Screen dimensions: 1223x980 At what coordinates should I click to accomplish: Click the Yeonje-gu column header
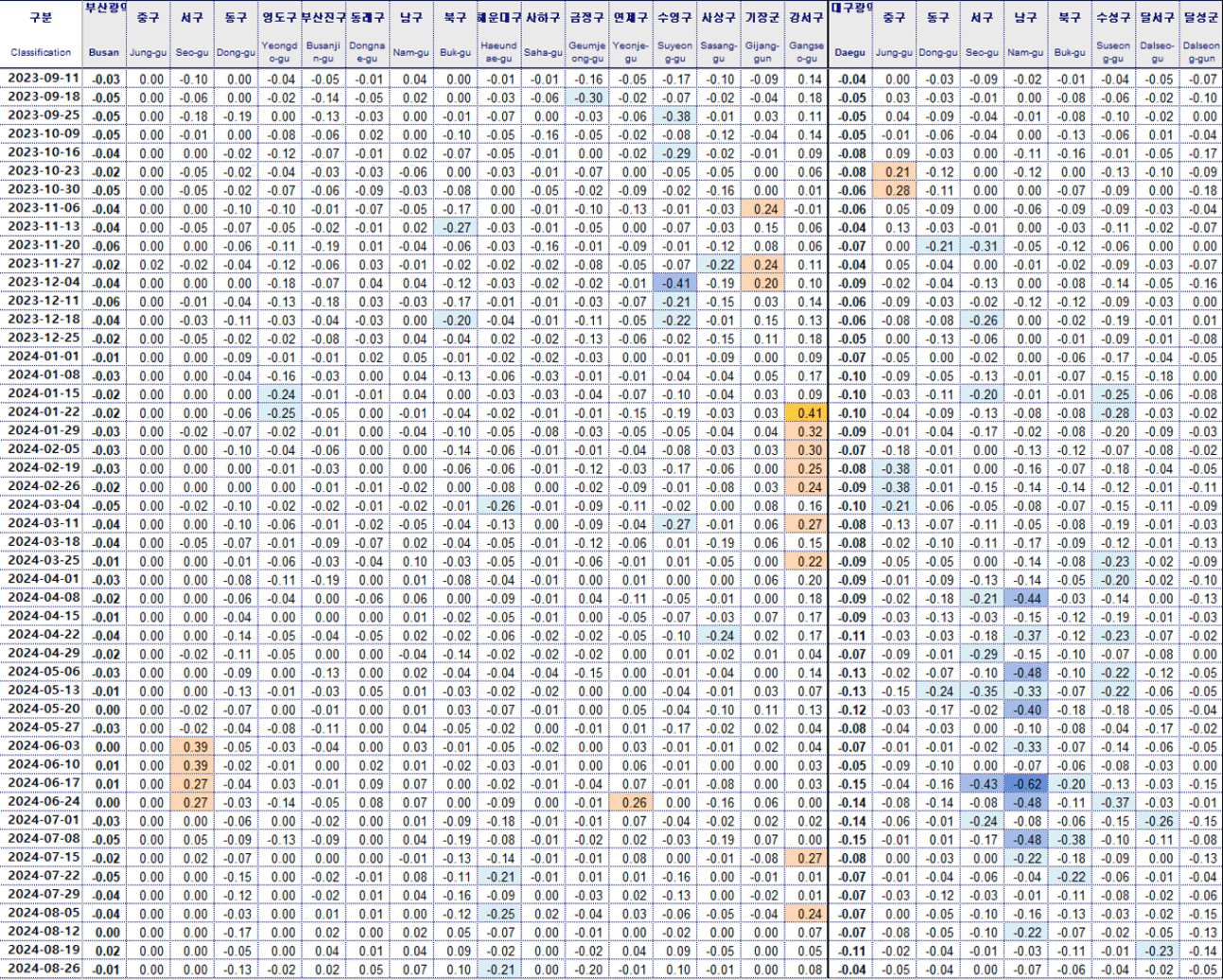pyautogui.click(x=631, y=52)
